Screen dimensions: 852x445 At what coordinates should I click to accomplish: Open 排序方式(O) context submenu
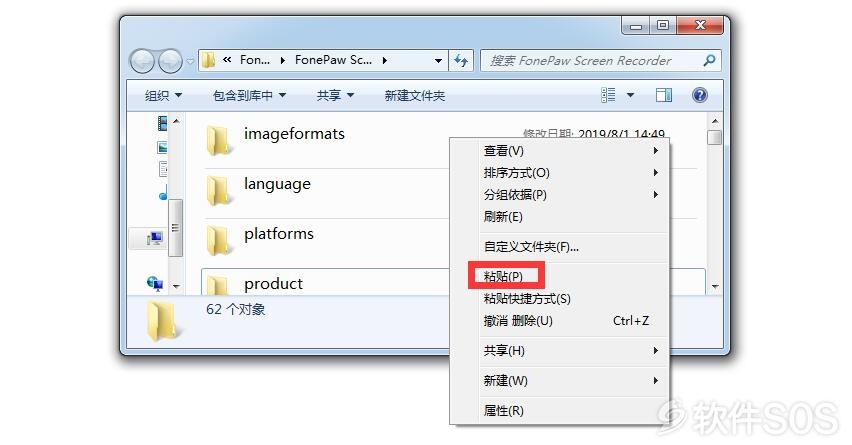coord(560,173)
